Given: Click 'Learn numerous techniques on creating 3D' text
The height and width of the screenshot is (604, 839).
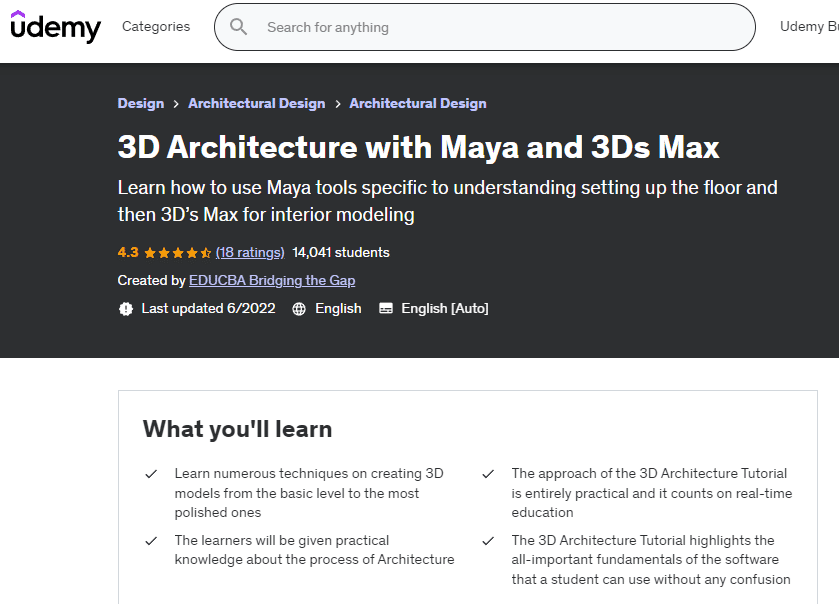Looking at the screenshot, I should 309,473.
